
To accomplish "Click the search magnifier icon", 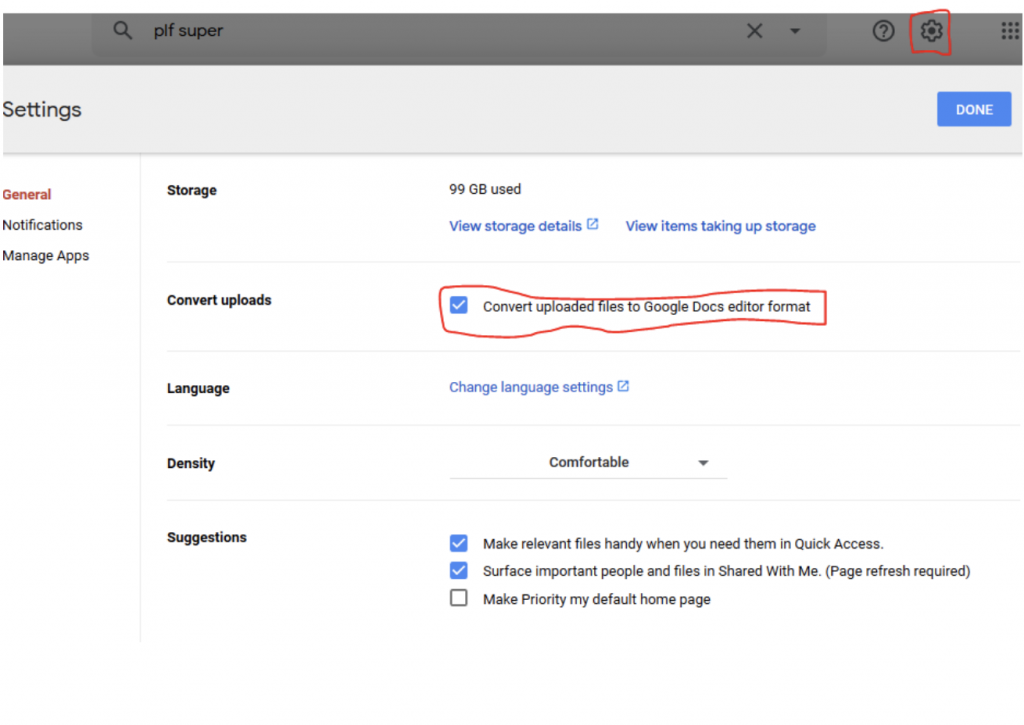I will click(122, 30).
